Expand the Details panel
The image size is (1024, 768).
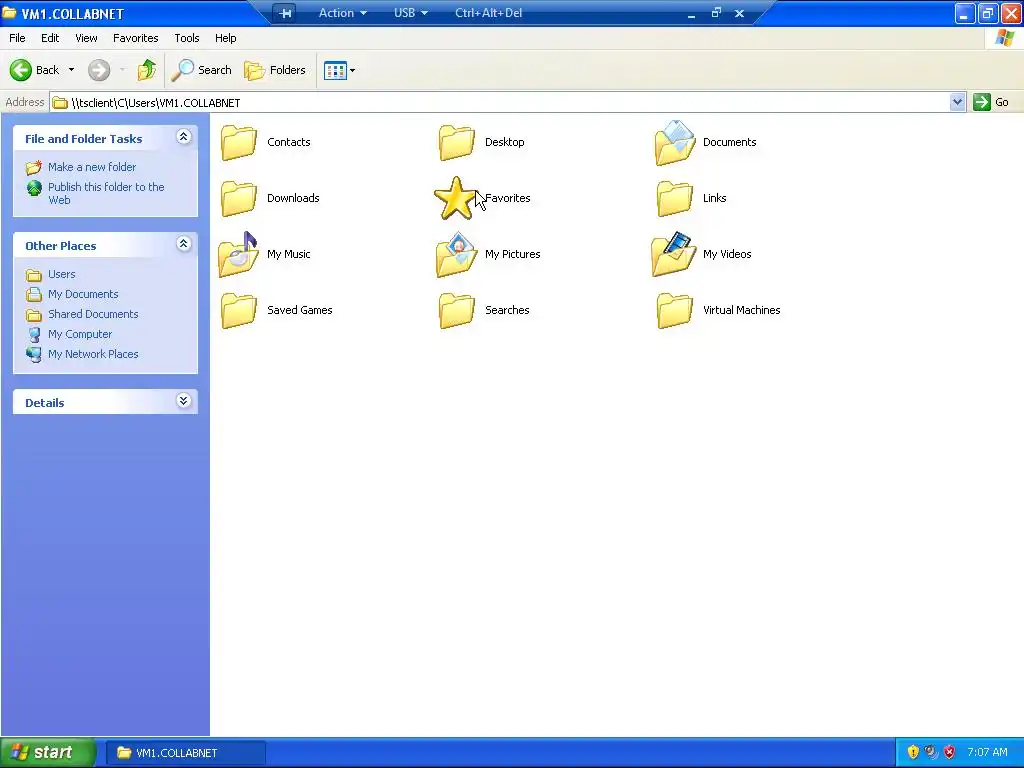click(184, 400)
